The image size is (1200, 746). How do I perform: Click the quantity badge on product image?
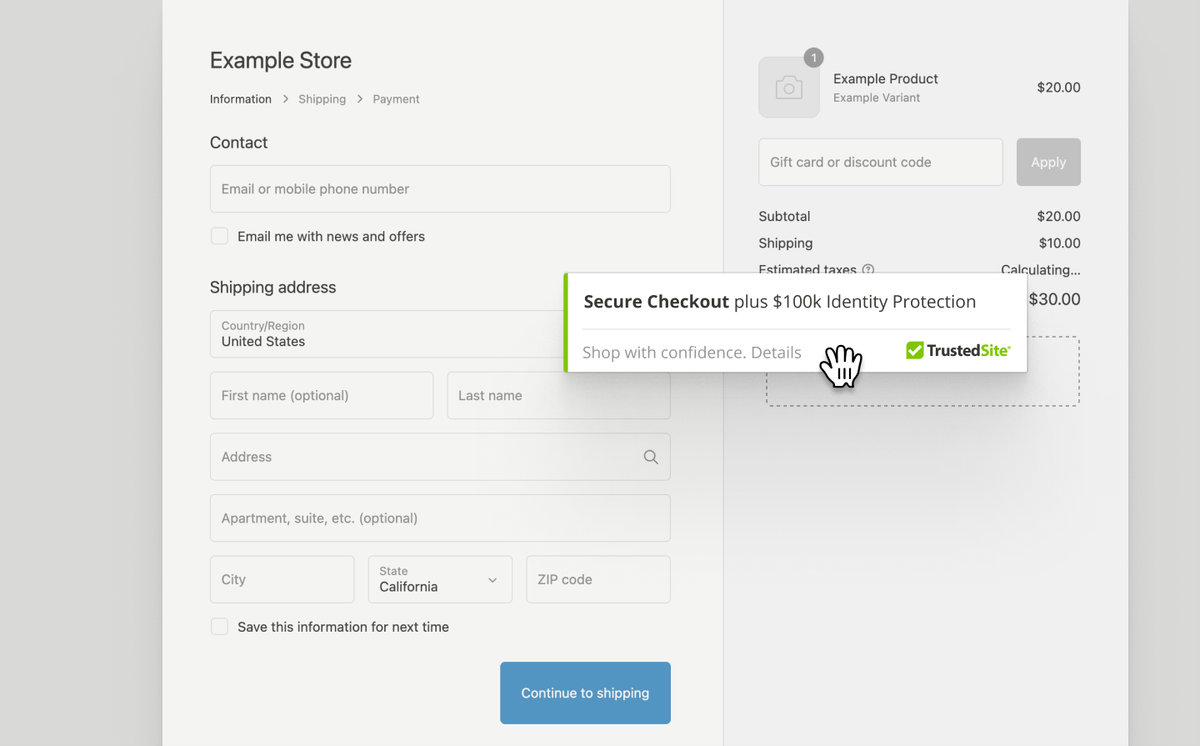tap(814, 57)
